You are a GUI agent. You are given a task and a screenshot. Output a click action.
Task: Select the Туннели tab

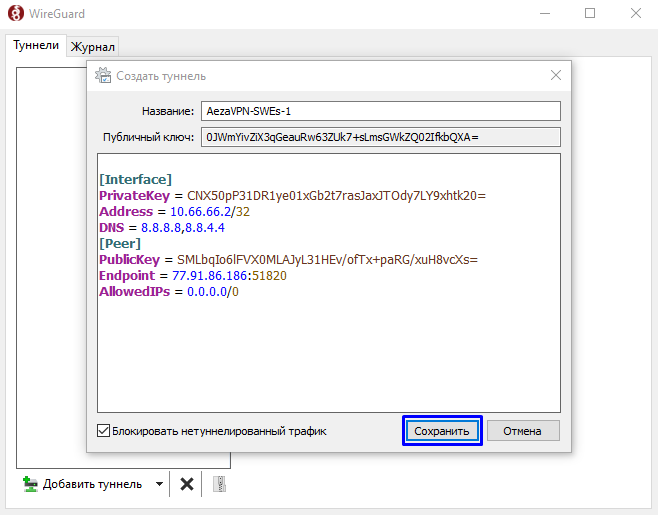pyautogui.click(x=36, y=46)
